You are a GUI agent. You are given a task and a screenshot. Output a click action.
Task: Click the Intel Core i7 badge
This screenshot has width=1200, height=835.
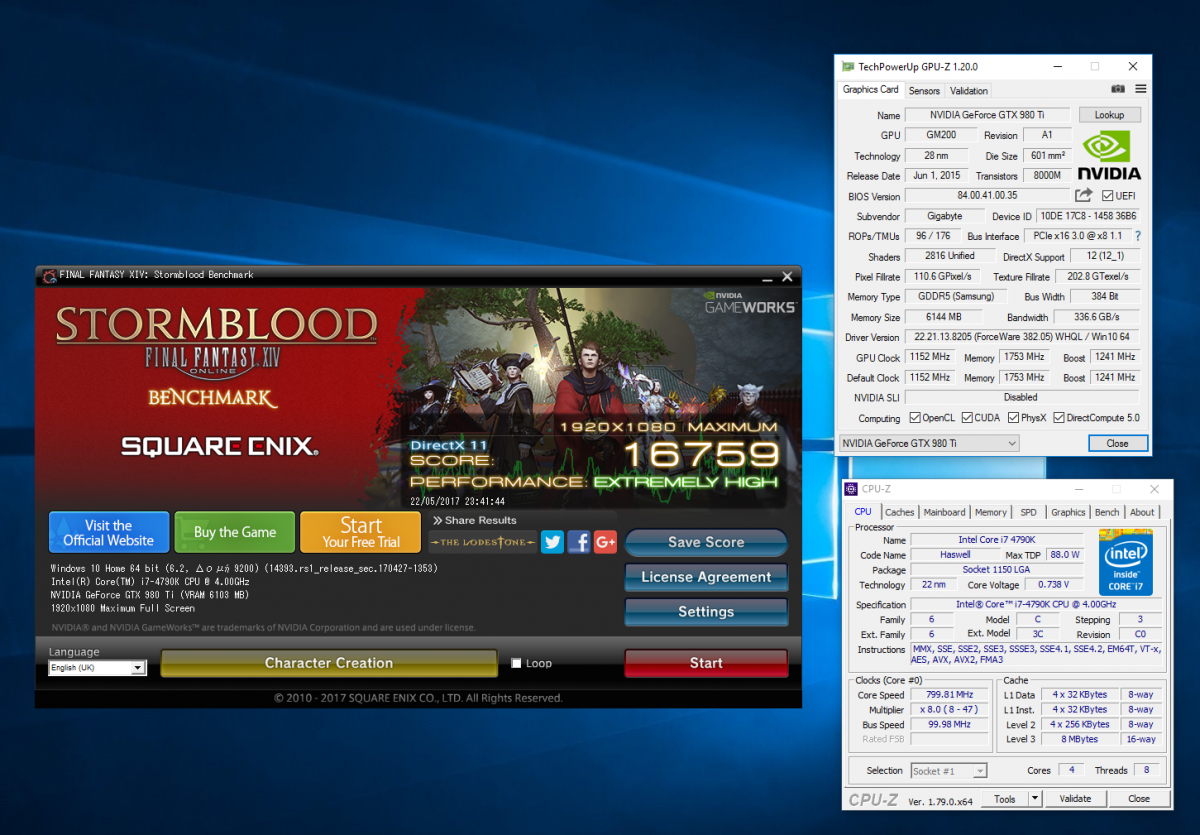point(1126,561)
